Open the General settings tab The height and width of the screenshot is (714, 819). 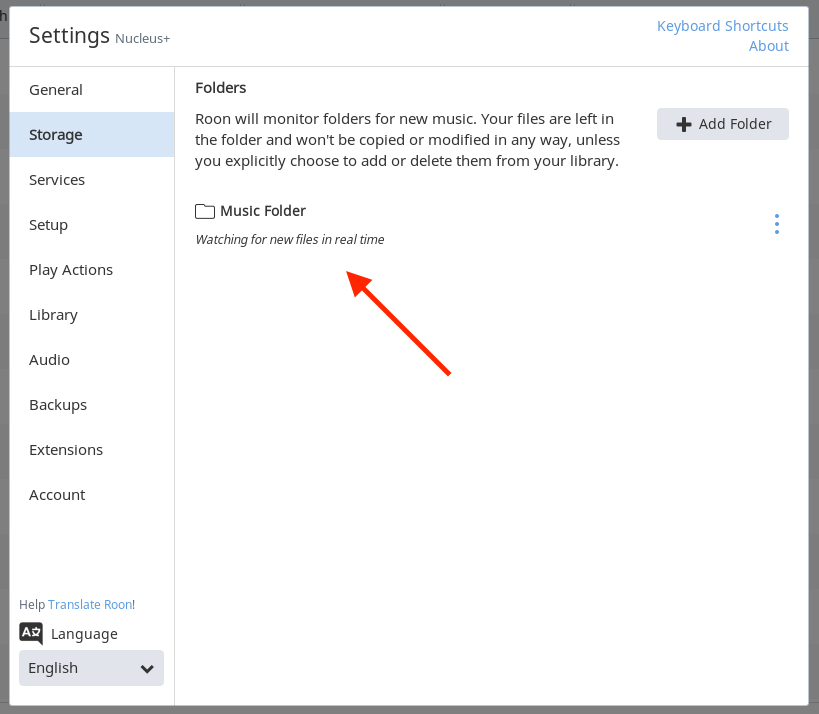point(56,90)
